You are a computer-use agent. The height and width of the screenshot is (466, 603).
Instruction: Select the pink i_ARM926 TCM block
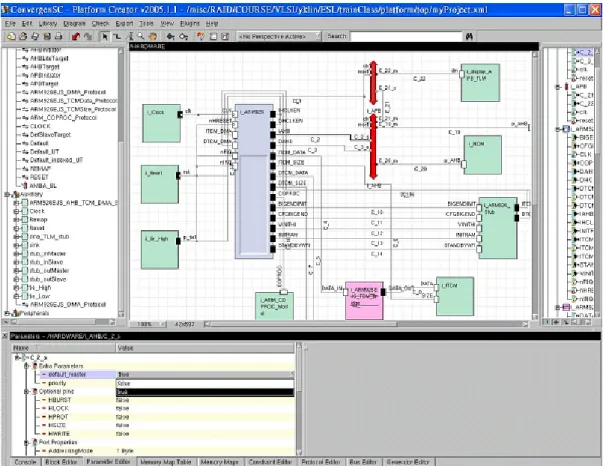[364, 300]
